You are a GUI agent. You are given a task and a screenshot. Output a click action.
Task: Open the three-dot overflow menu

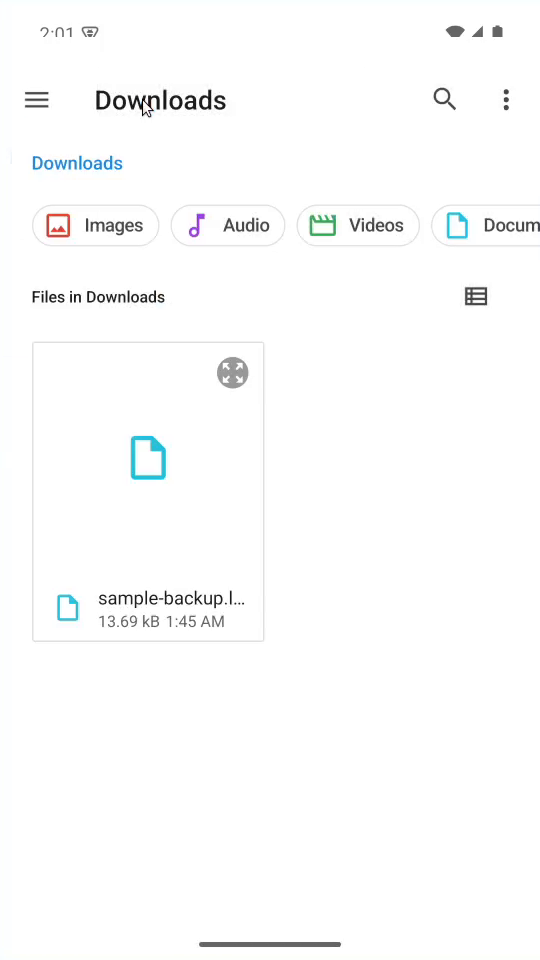506,100
